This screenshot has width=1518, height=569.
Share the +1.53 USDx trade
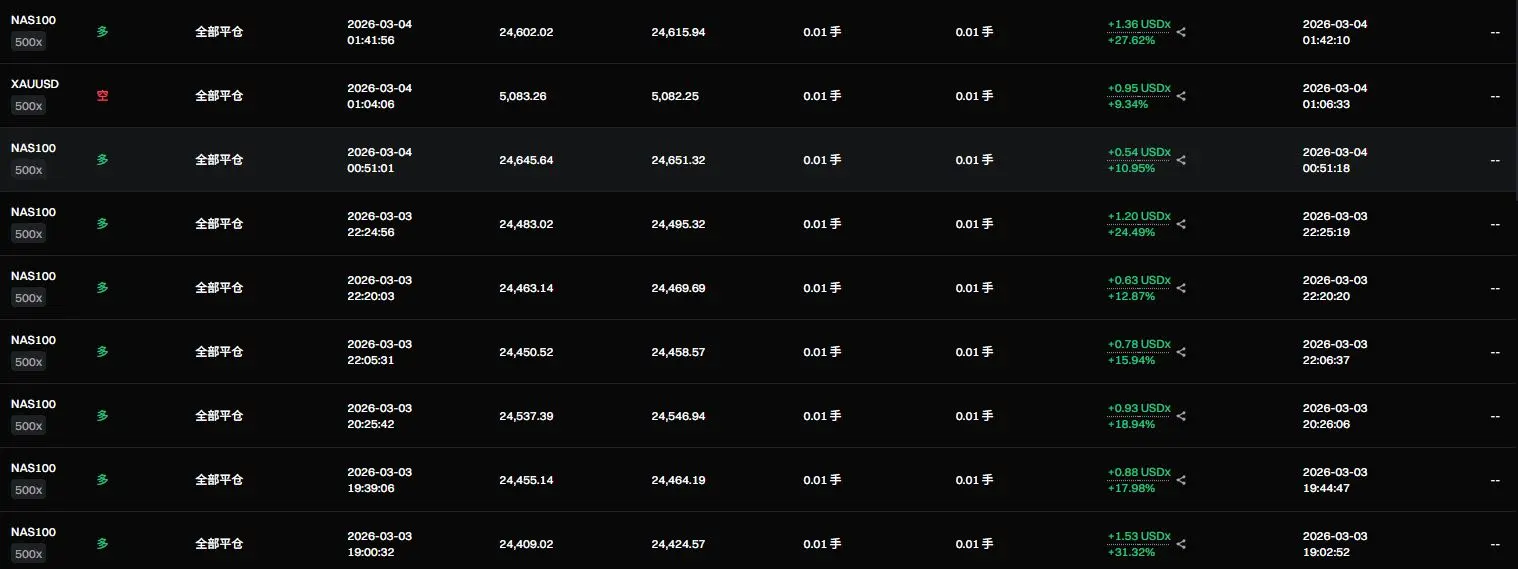(x=1181, y=544)
